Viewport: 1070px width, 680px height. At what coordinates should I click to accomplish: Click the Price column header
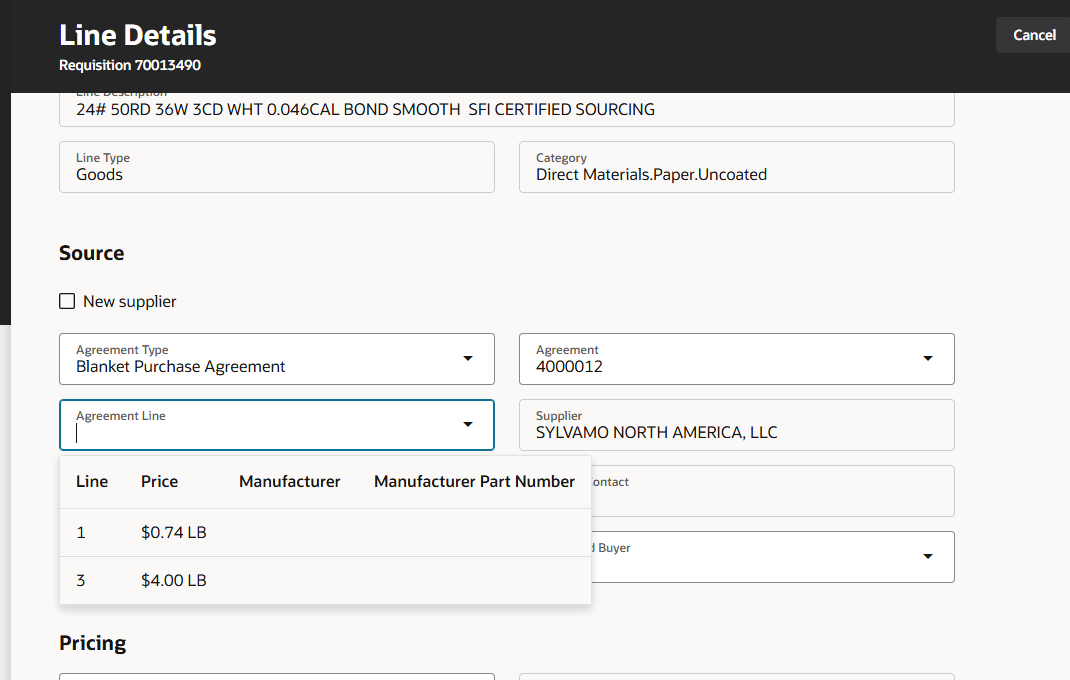[160, 481]
